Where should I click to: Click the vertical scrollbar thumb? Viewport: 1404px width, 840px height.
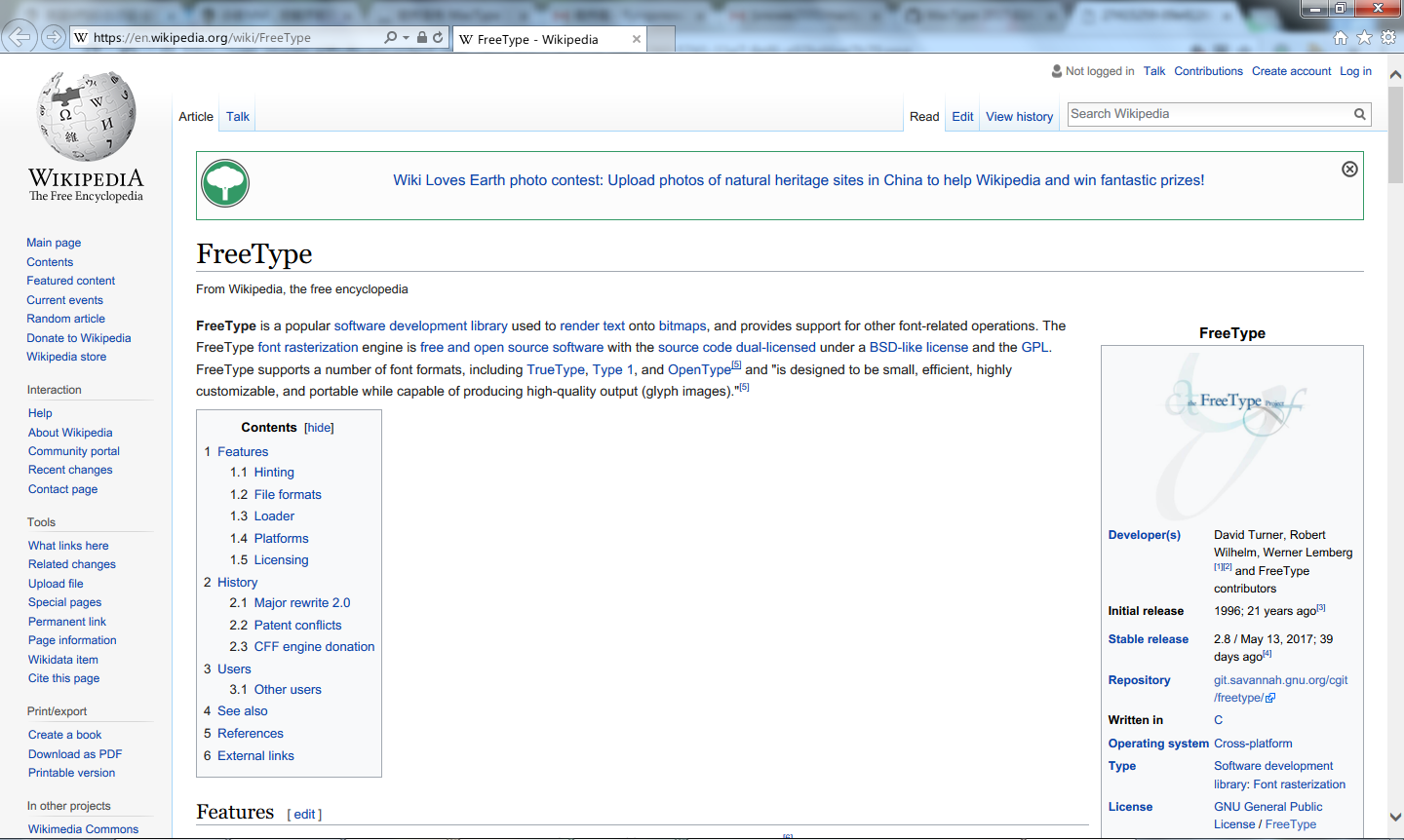pyautogui.click(x=1395, y=135)
